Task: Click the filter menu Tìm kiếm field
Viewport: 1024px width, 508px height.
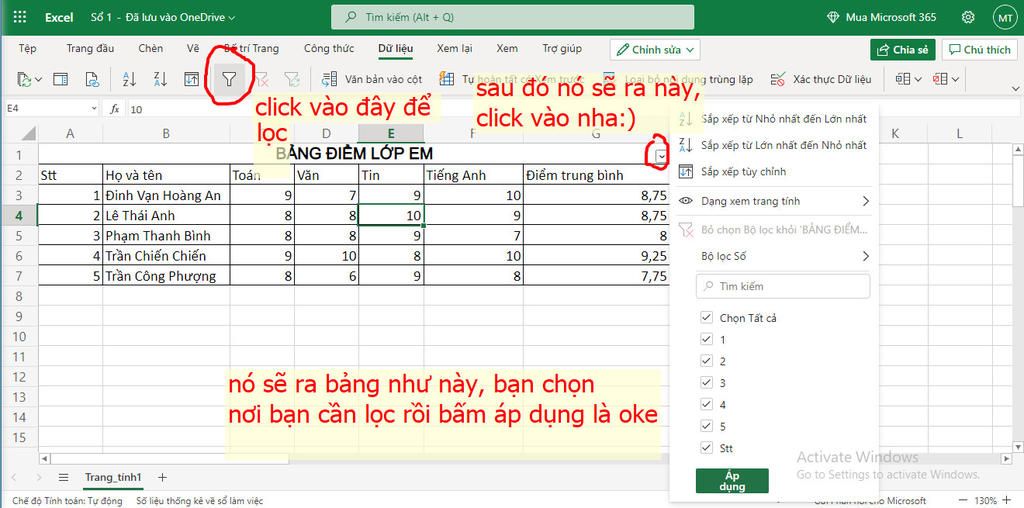Action: (x=783, y=286)
